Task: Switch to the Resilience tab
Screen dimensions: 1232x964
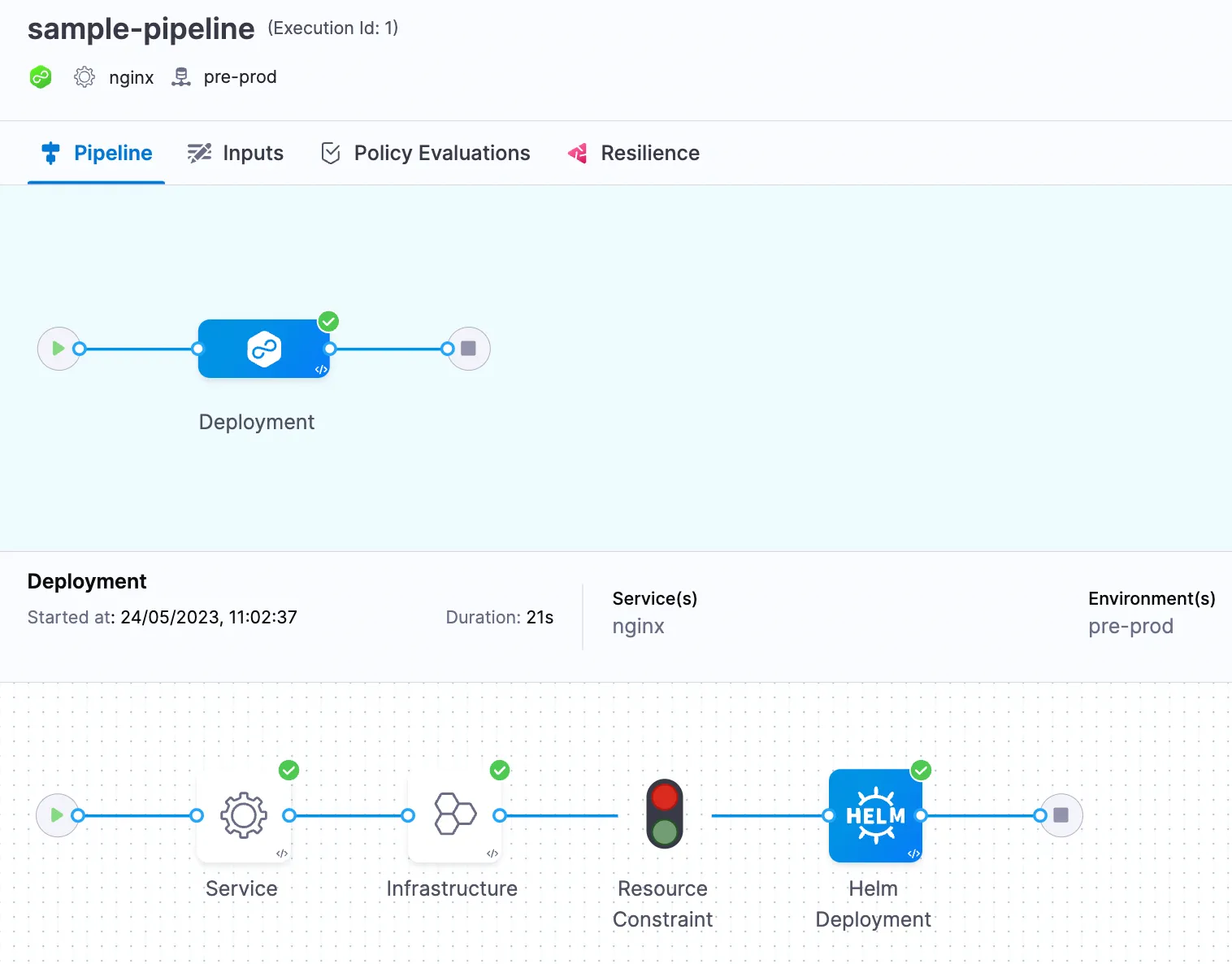Action: [633, 153]
